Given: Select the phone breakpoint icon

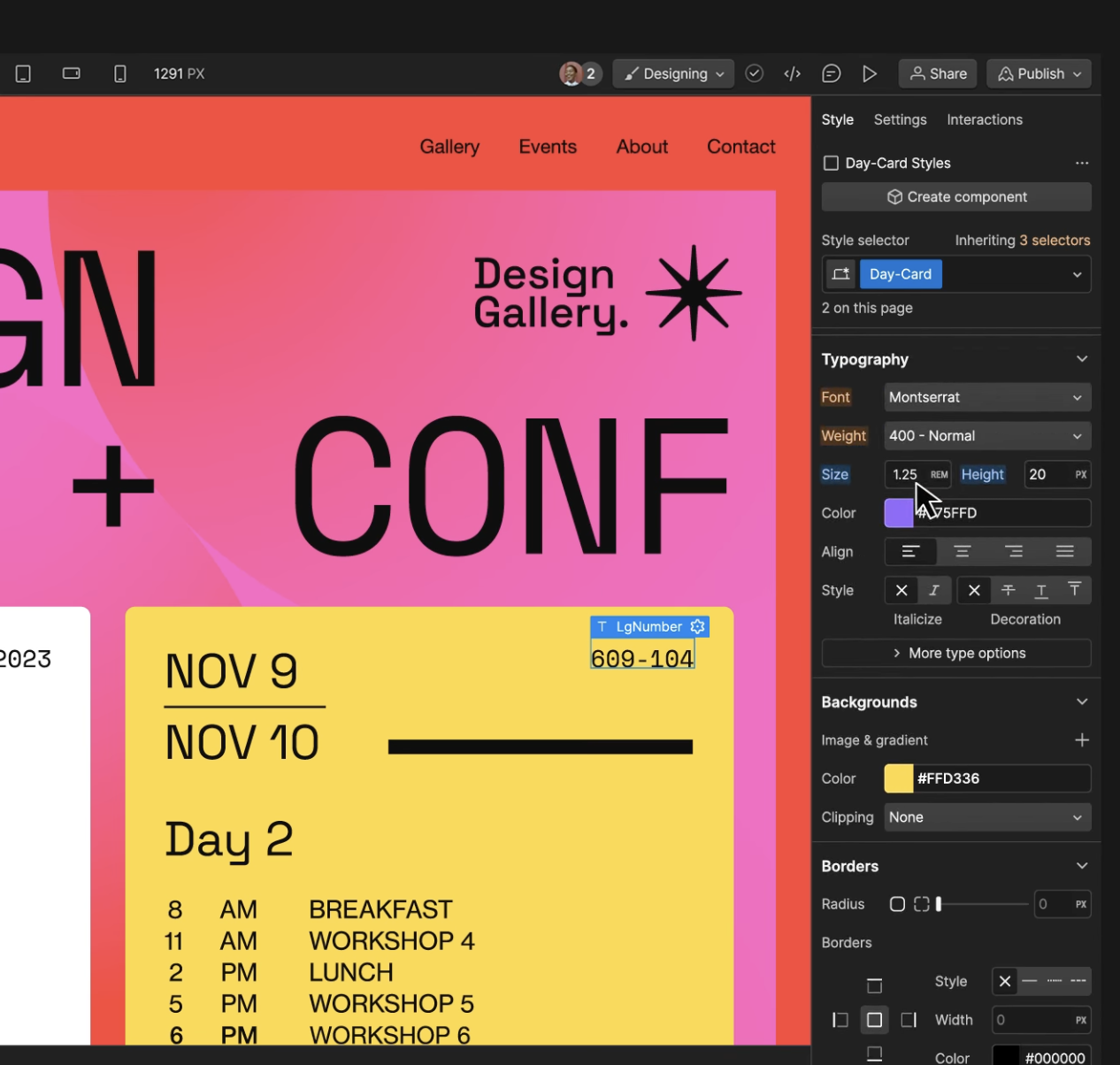Looking at the screenshot, I should pyautogui.click(x=119, y=73).
